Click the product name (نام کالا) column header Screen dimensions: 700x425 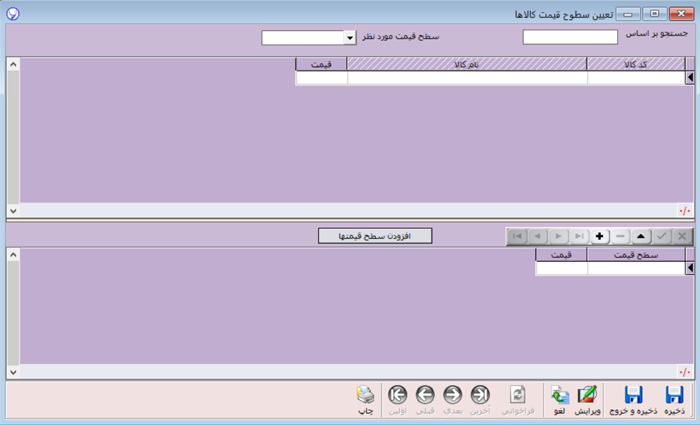[x=467, y=64]
